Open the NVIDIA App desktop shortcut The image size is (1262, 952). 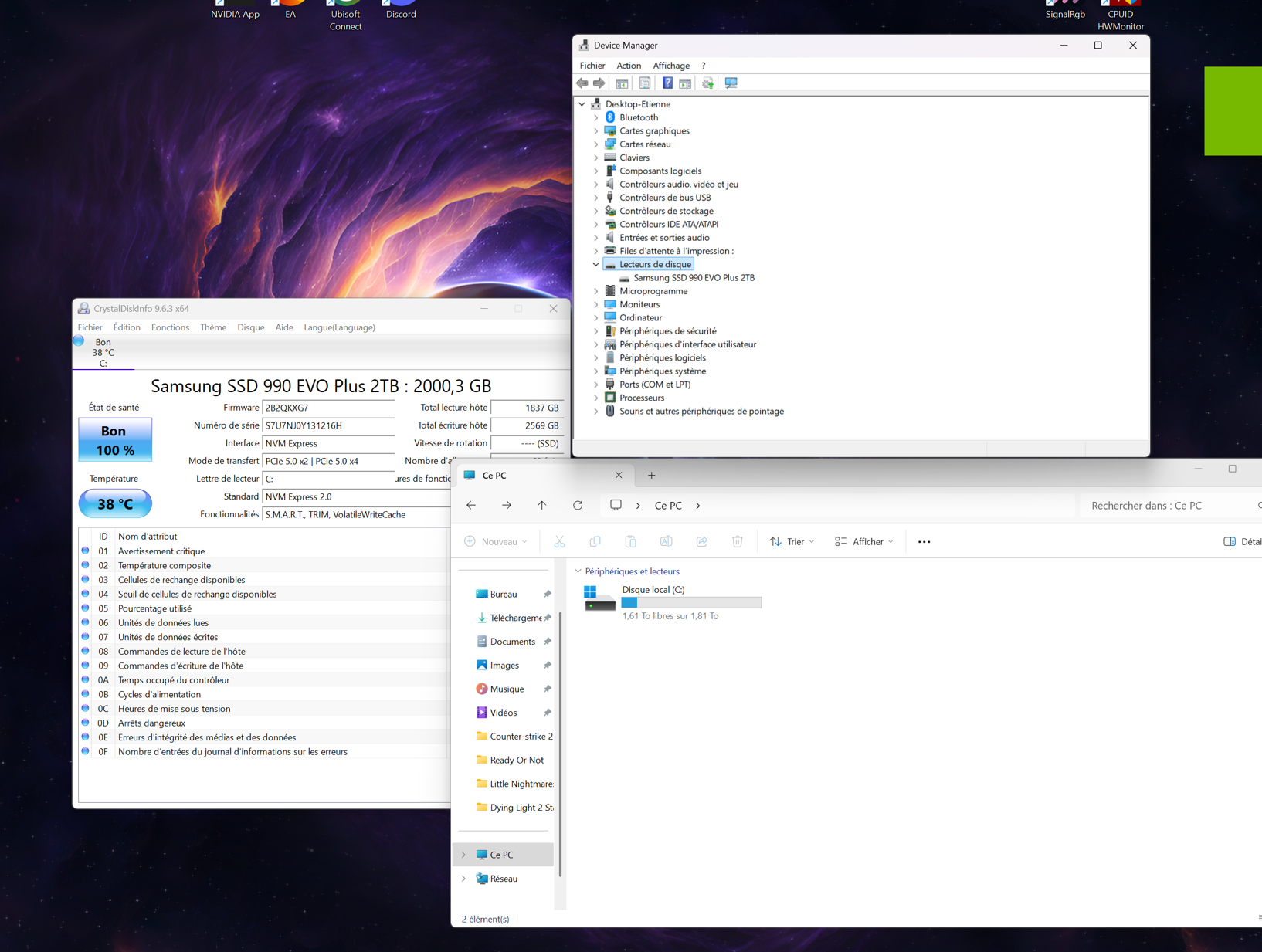click(x=235, y=10)
